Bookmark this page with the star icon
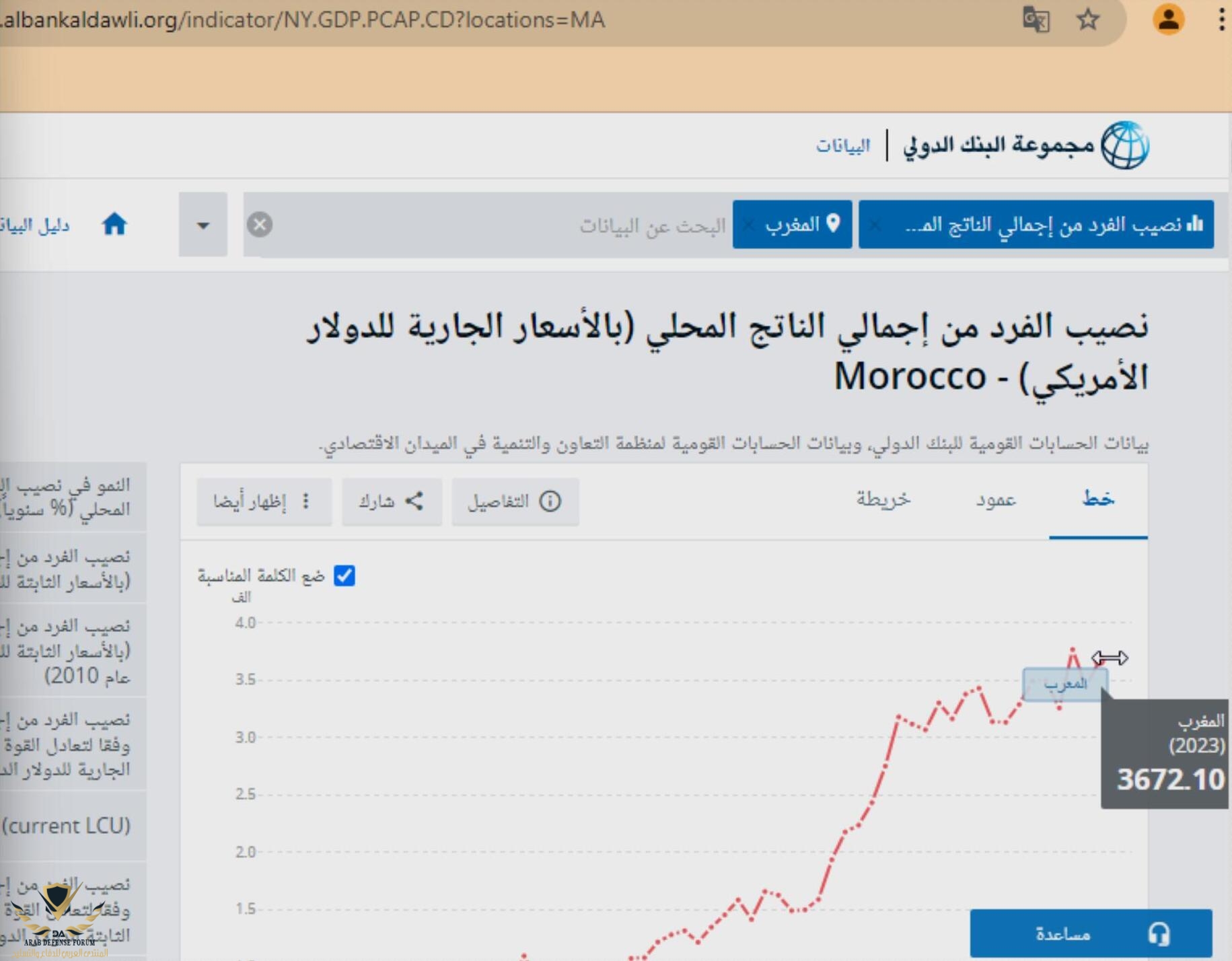 [1087, 20]
